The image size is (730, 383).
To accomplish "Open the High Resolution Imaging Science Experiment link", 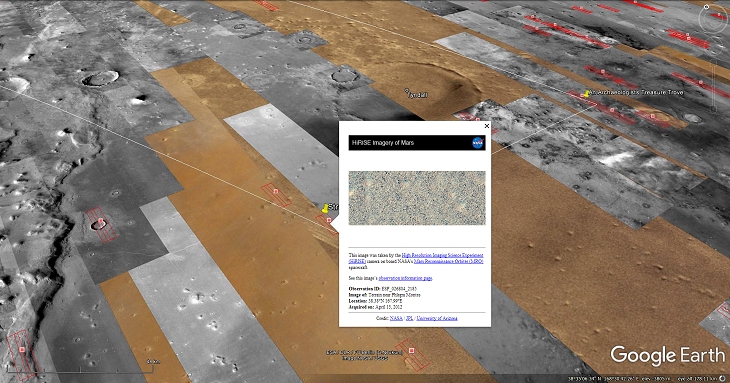I will pos(442,255).
